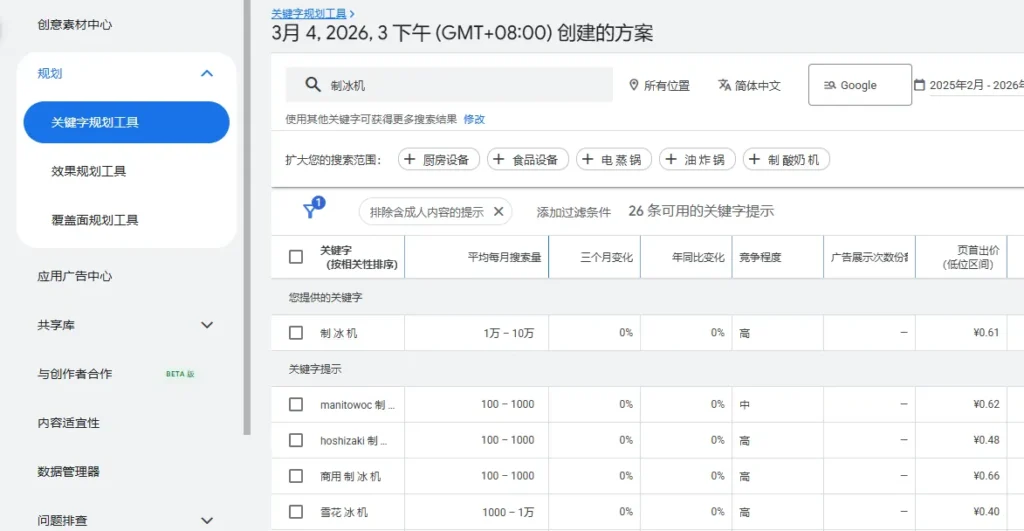Open 创意素材中心 in the sidebar
Image resolution: width=1024 pixels, height=531 pixels.
tap(74, 25)
